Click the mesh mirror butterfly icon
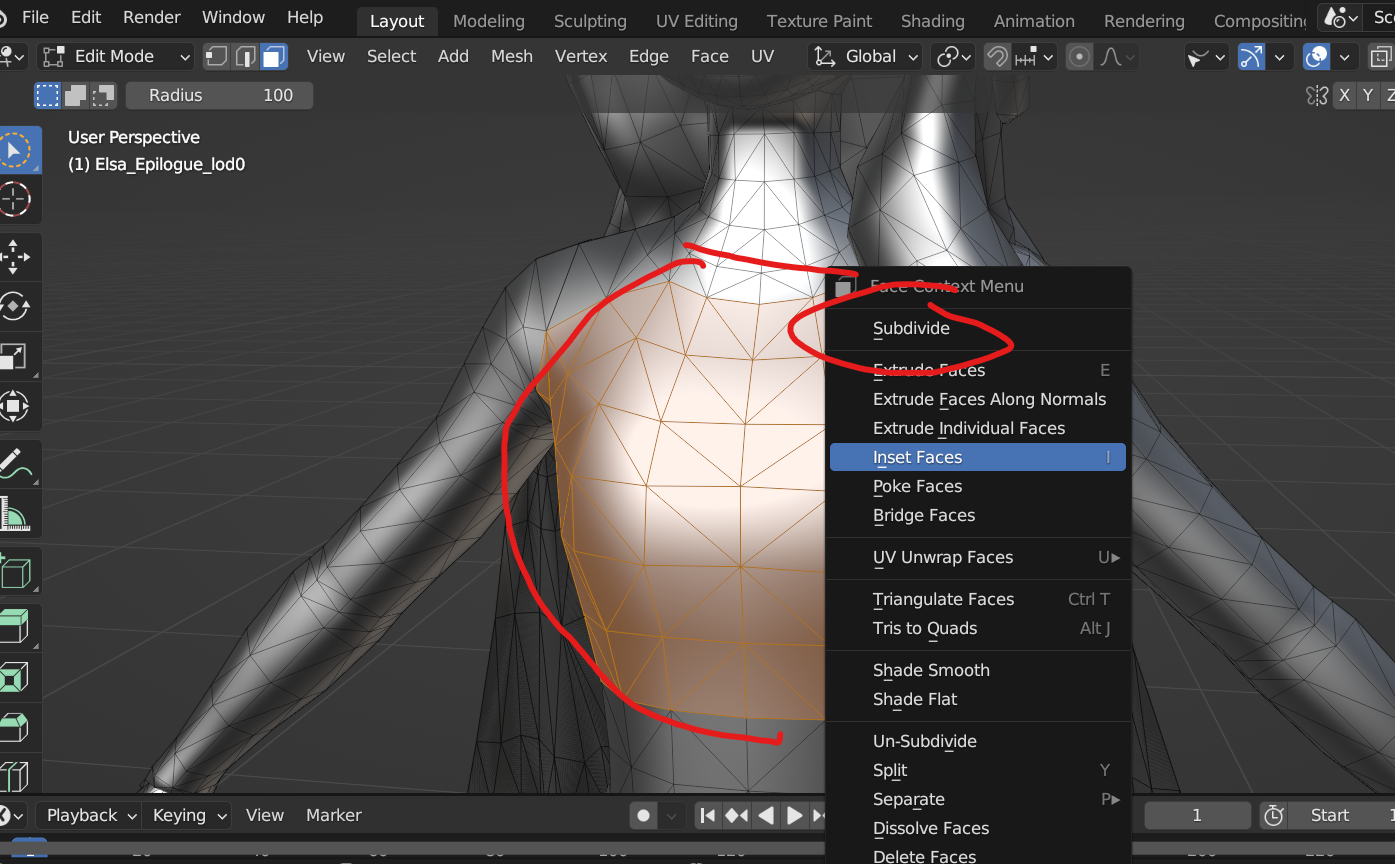Screen dimensions: 1395x864 pos(1317,95)
